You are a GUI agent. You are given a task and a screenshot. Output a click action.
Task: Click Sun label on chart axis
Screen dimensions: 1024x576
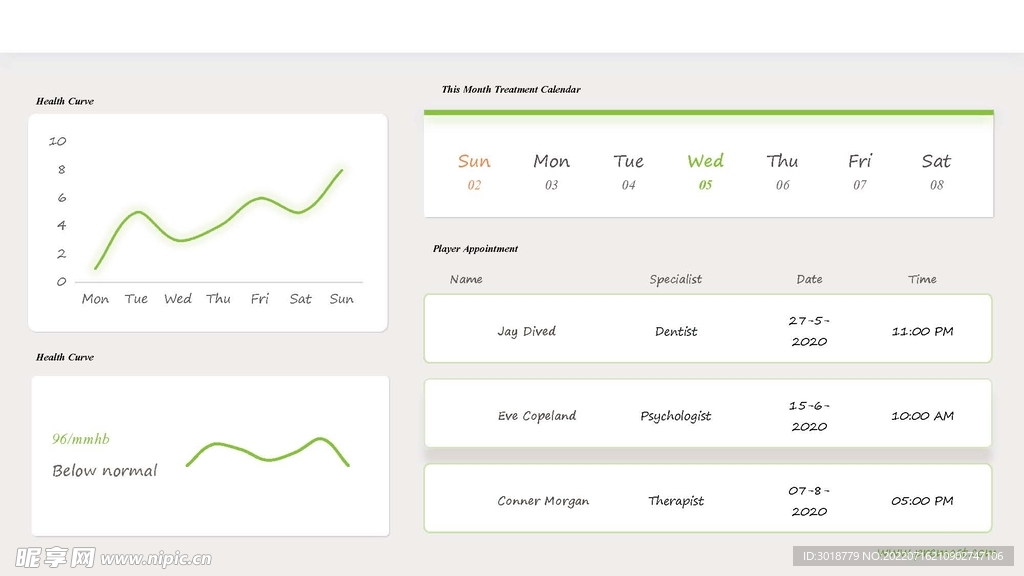click(x=341, y=298)
